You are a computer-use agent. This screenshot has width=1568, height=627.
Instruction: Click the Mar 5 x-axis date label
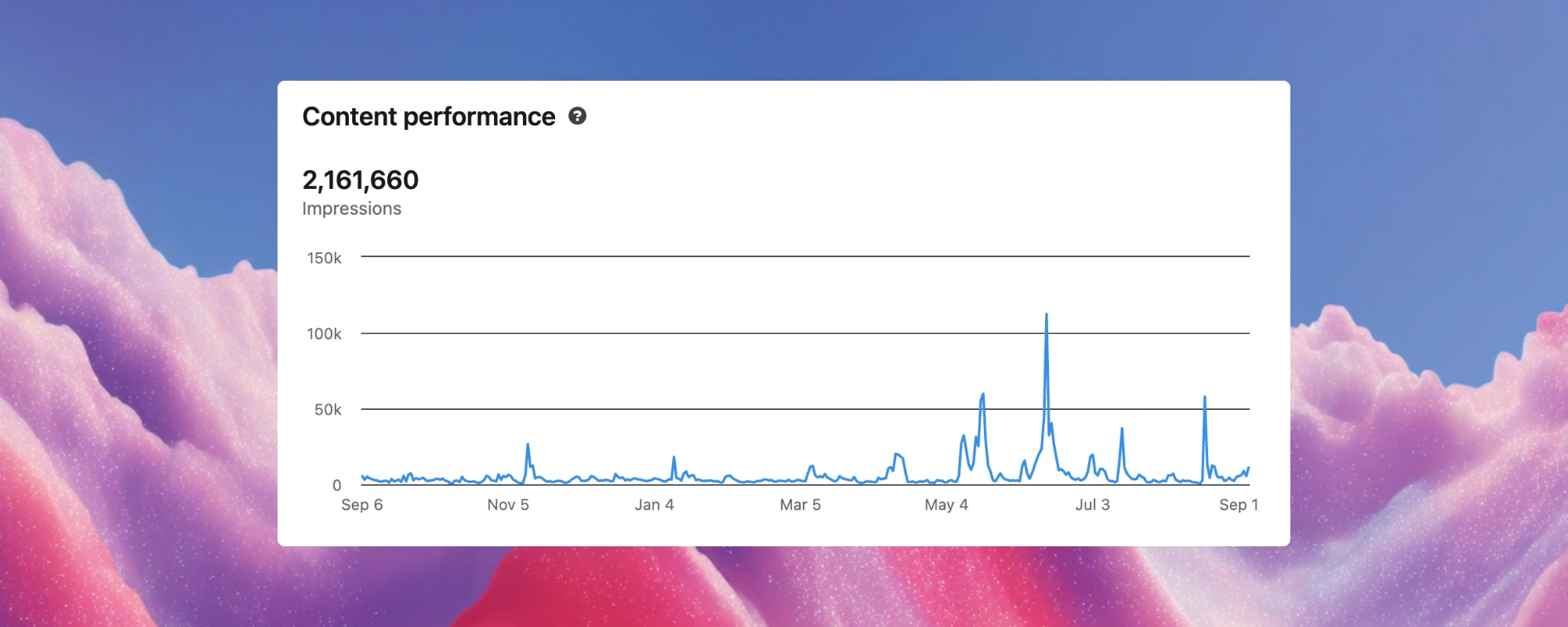pos(800,505)
